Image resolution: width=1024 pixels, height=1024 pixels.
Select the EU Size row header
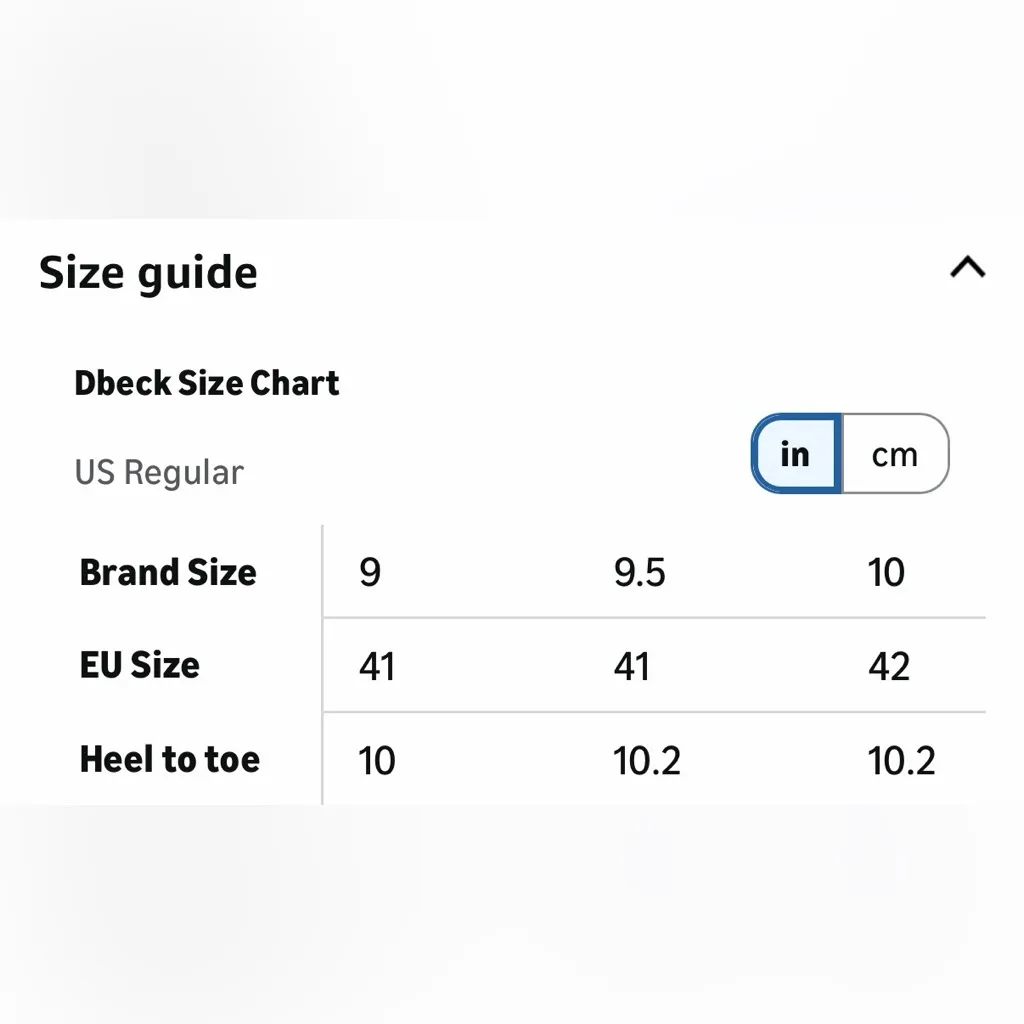tap(140, 665)
